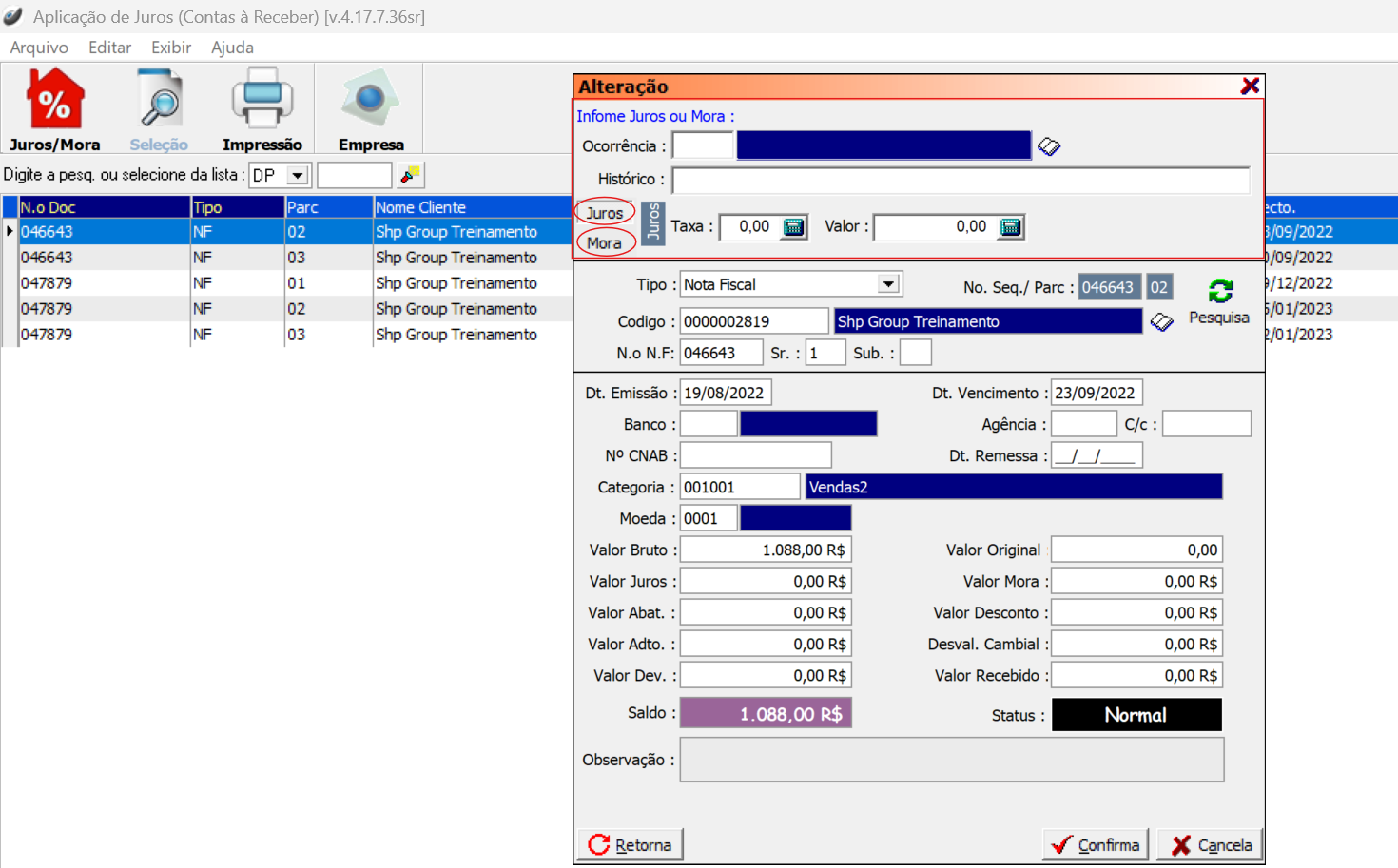Viewport: 1398px width, 868px height.
Task: Click the Pesquisa refresh icon
Action: pos(1220,292)
